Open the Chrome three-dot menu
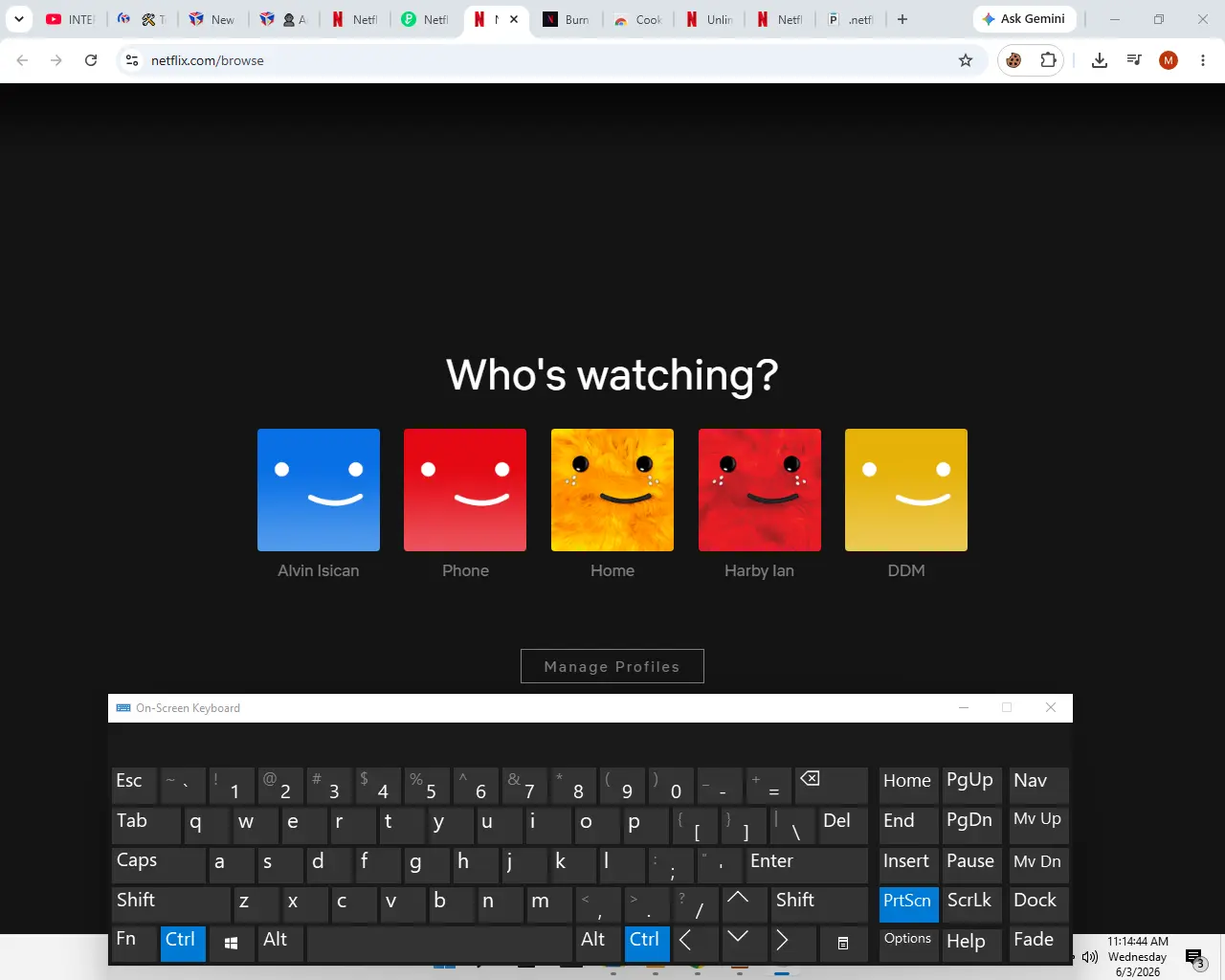 pyautogui.click(x=1203, y=60)
